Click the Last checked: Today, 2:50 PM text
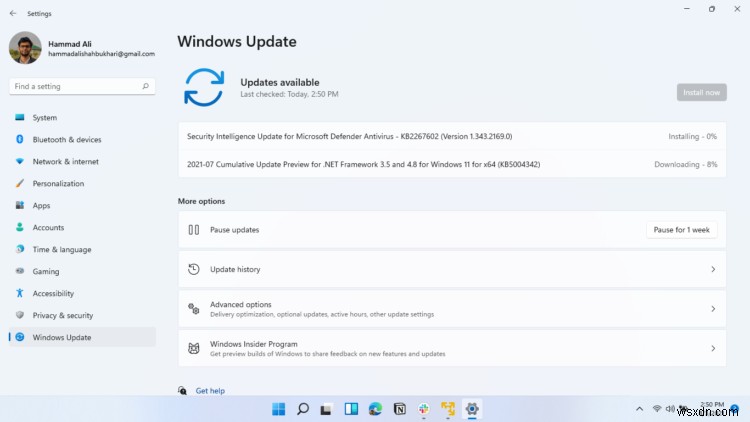Viewport: 750px width, 422px height. click(289, 94)
